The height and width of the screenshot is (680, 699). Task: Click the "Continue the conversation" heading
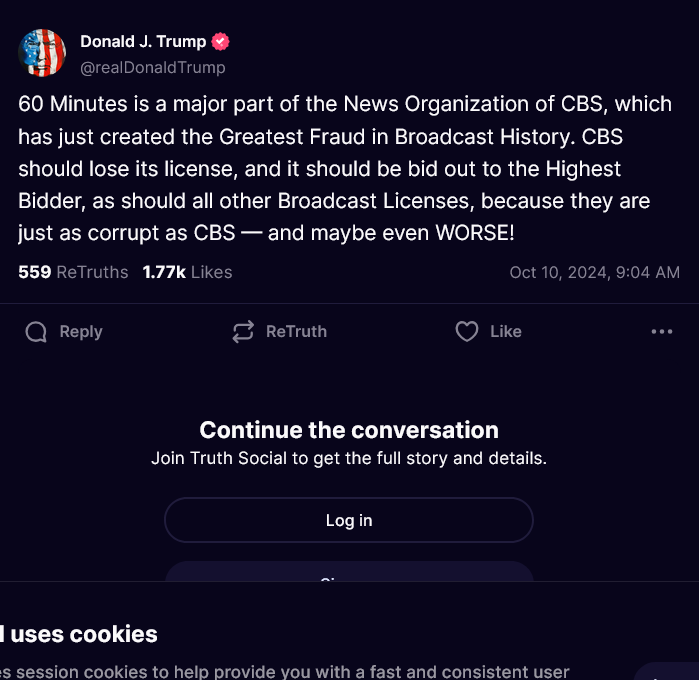coord(349,430)
